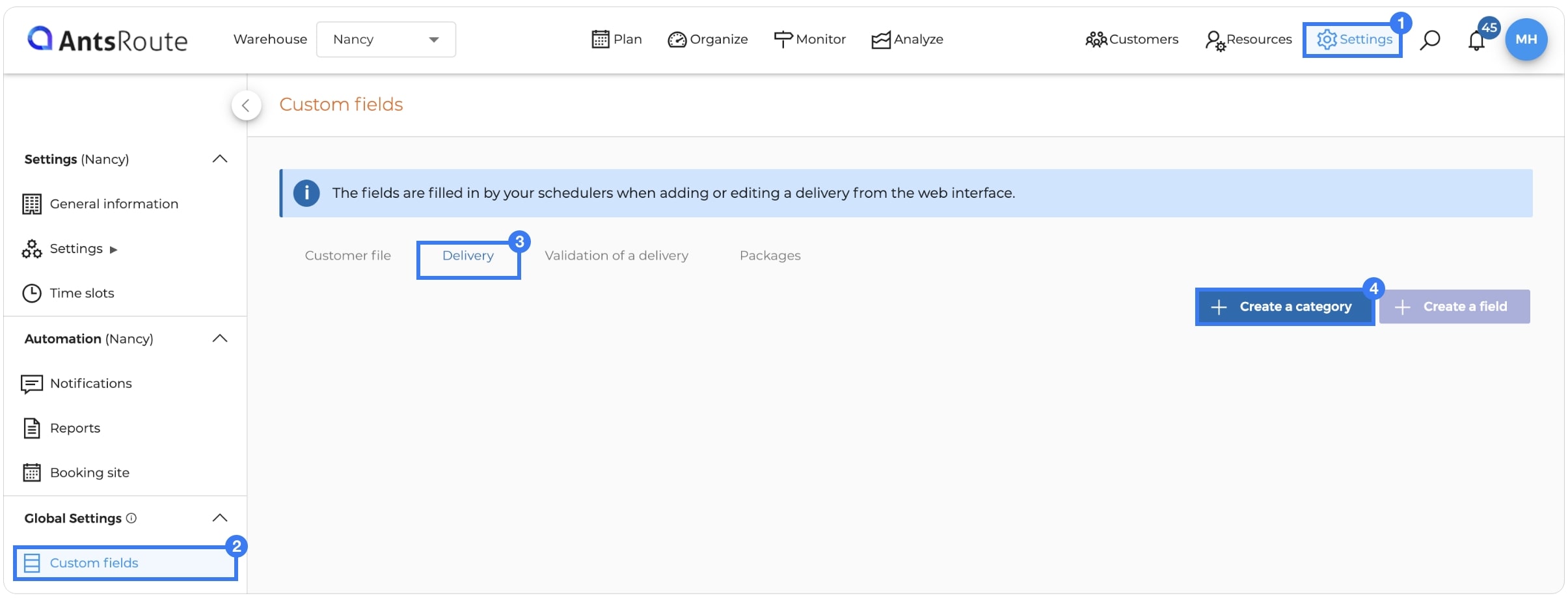Click the sidebar Settings gears icon
Screen dimensions: 1568x598
pyautogui.click(x=32, y=249)
